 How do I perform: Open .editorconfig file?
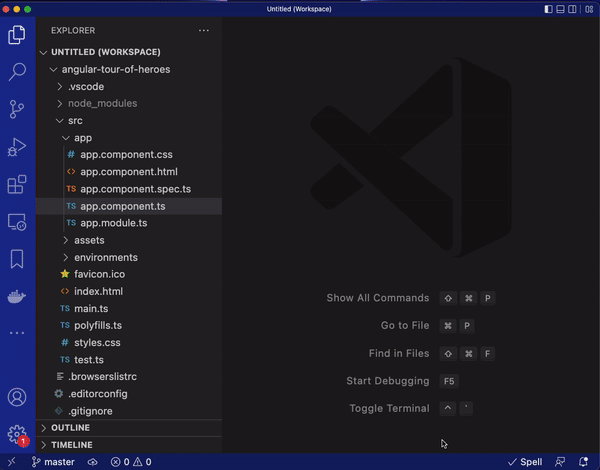pyautogui.click(x=129, y=394)
